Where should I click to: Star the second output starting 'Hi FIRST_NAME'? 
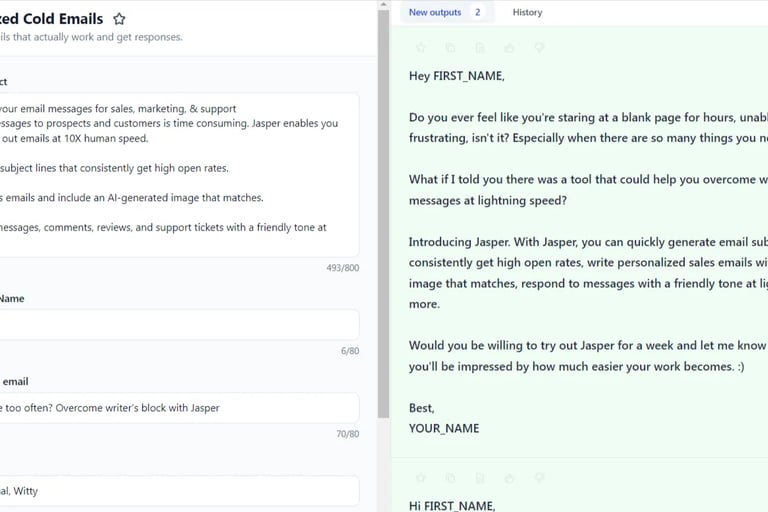(x=421, y=478)
